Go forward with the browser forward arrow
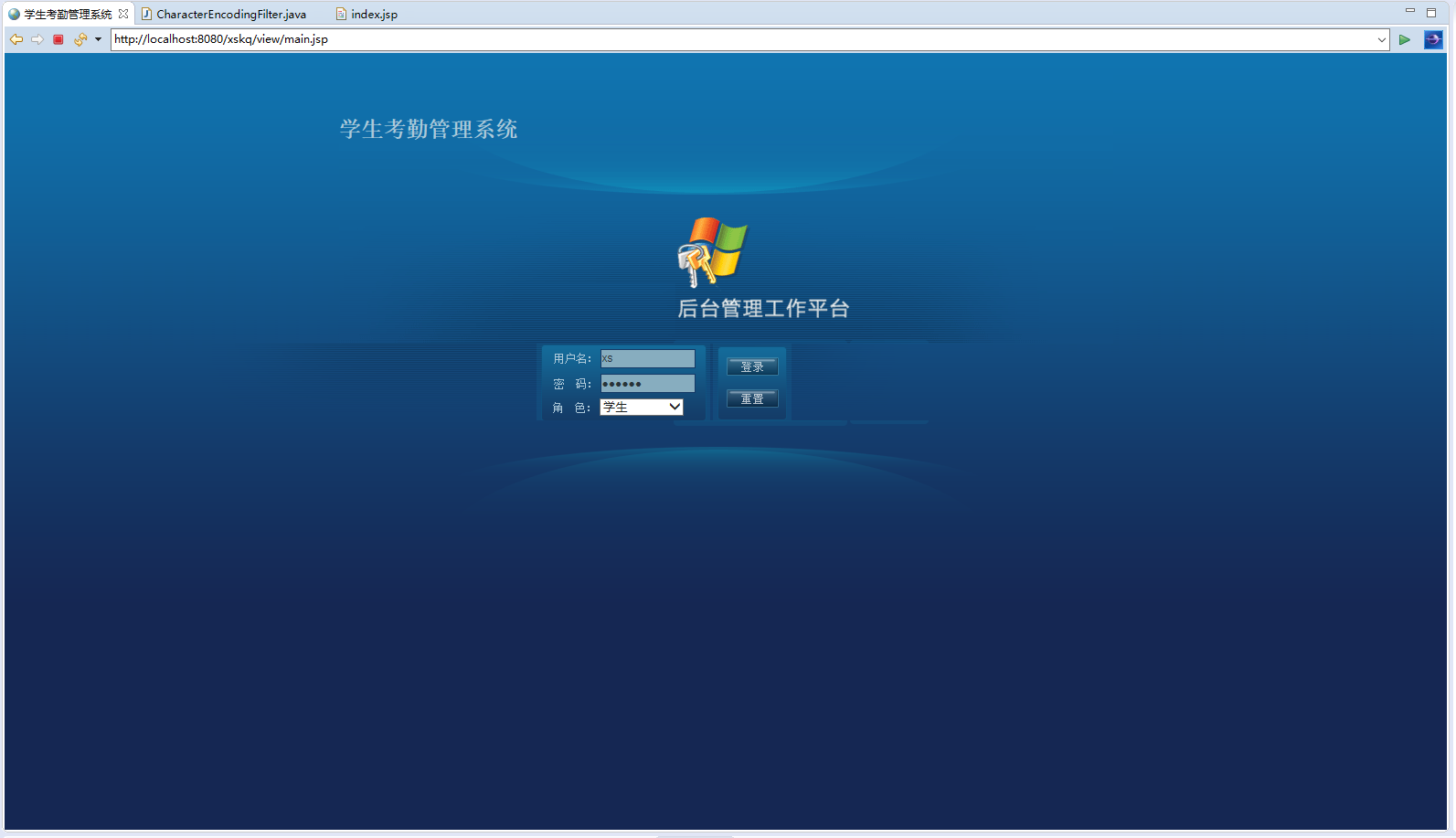Image resolution: width=1456 pixels, height=838 pixels. pos(37,39)
